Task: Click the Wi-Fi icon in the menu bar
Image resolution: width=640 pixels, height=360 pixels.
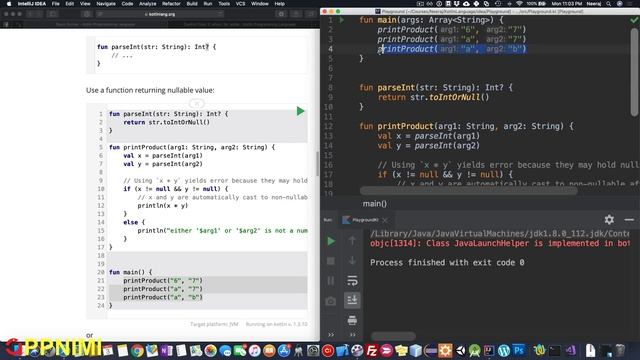Action: tap(519, 4)
